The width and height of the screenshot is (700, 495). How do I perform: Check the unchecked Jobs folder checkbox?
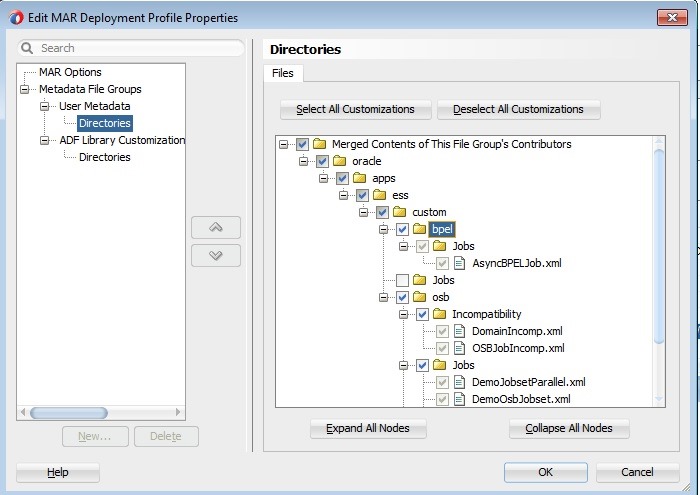click(402, 280)
